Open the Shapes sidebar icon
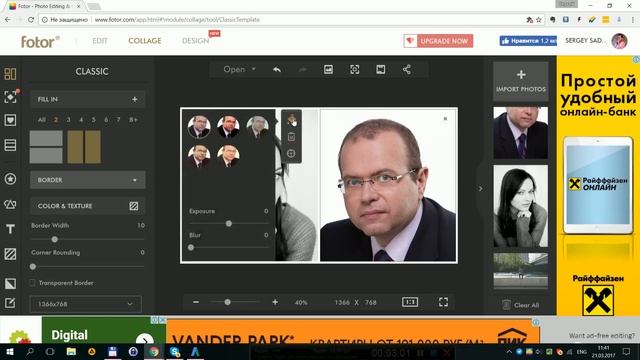Viewport: 640px width, 360px height. point(10,204)
